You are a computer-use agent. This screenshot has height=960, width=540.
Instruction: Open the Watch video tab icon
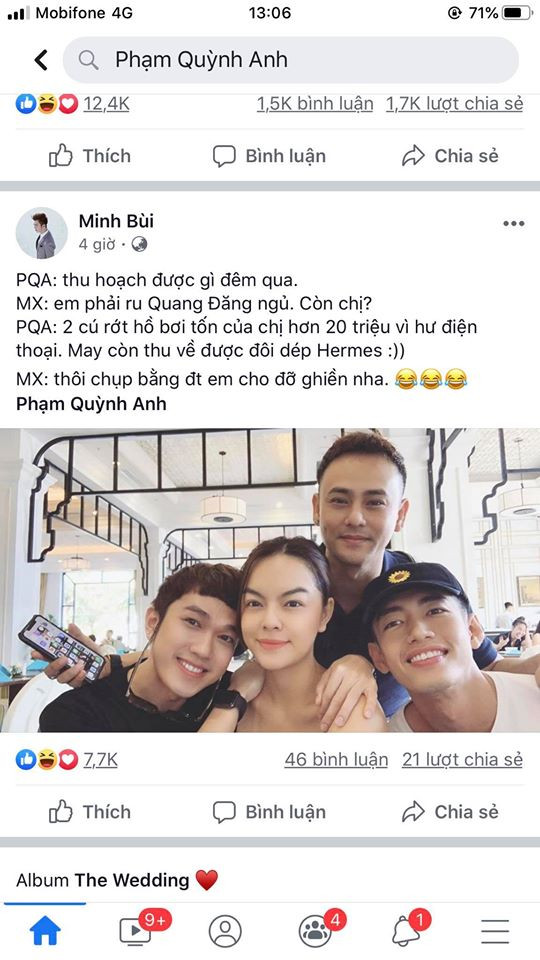click(136, 931)
